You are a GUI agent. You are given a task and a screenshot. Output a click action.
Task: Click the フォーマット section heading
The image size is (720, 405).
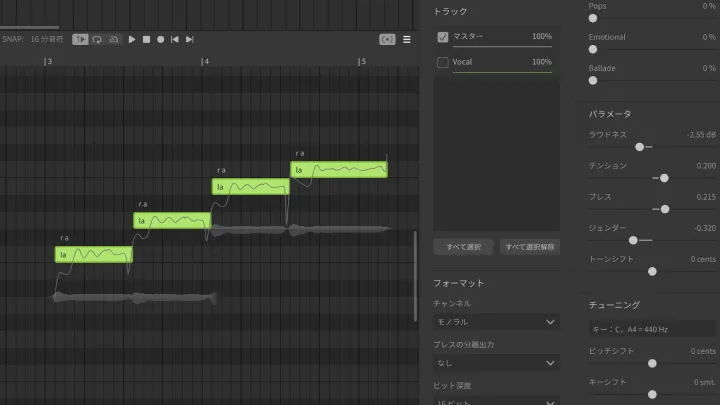pyautogui.click(x=458, y=283)
